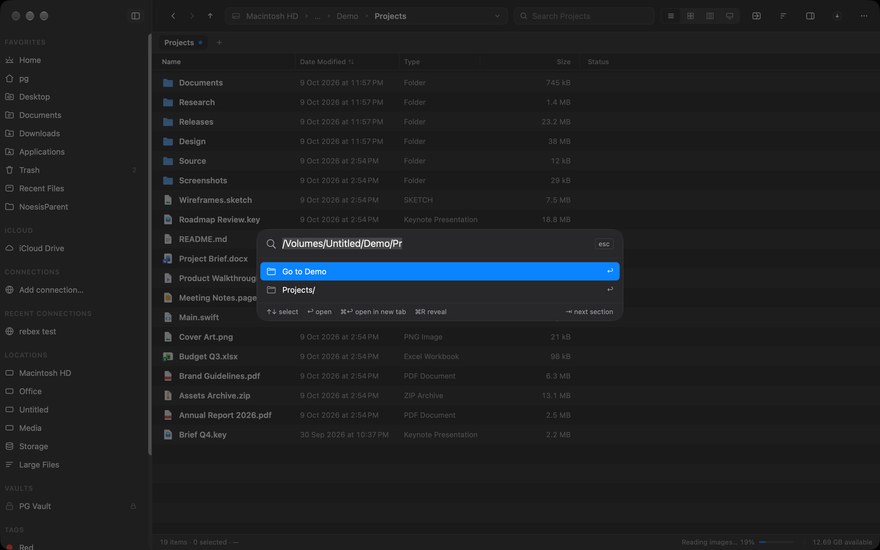Toggle the inspector panel icon

pyautogui.click(x=810, y=16)
